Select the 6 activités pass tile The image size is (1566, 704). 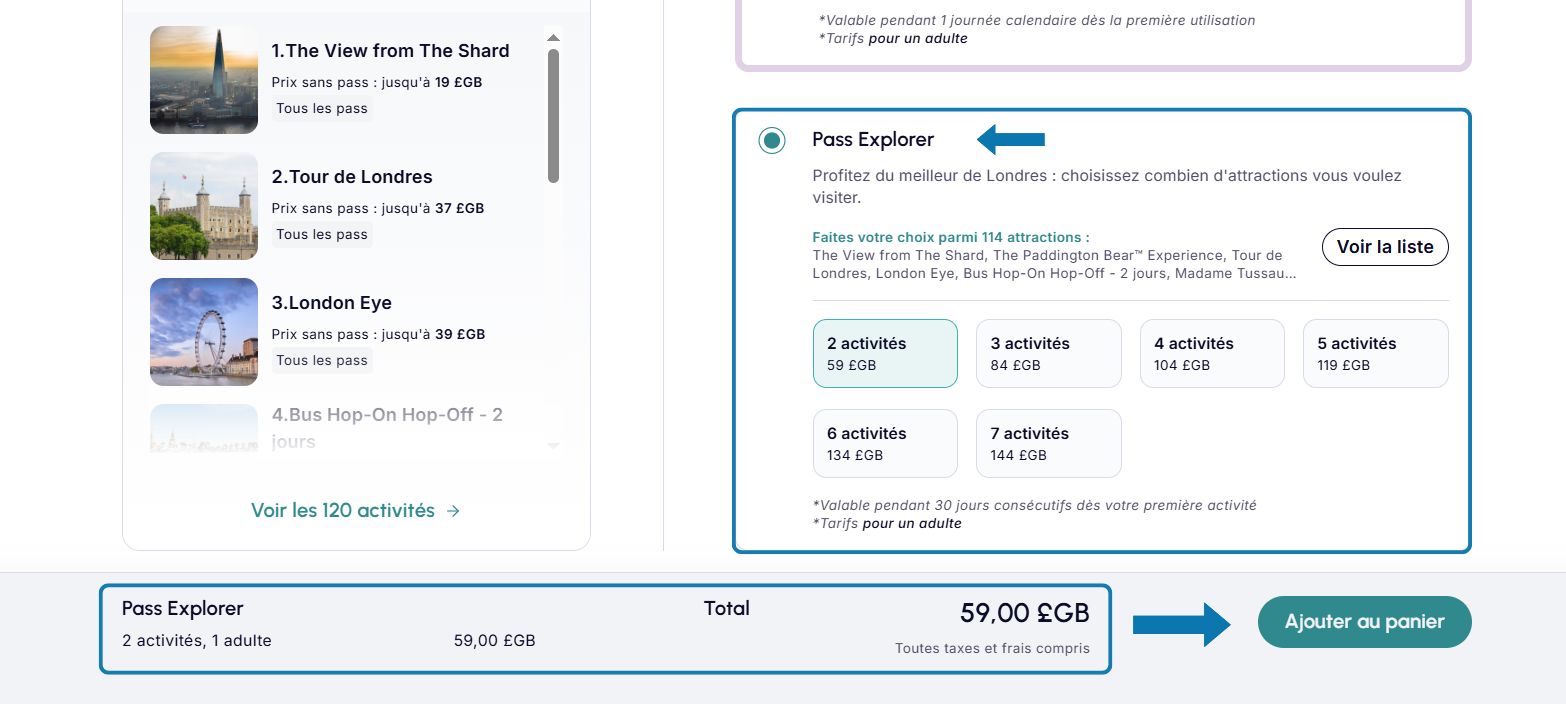885,443
